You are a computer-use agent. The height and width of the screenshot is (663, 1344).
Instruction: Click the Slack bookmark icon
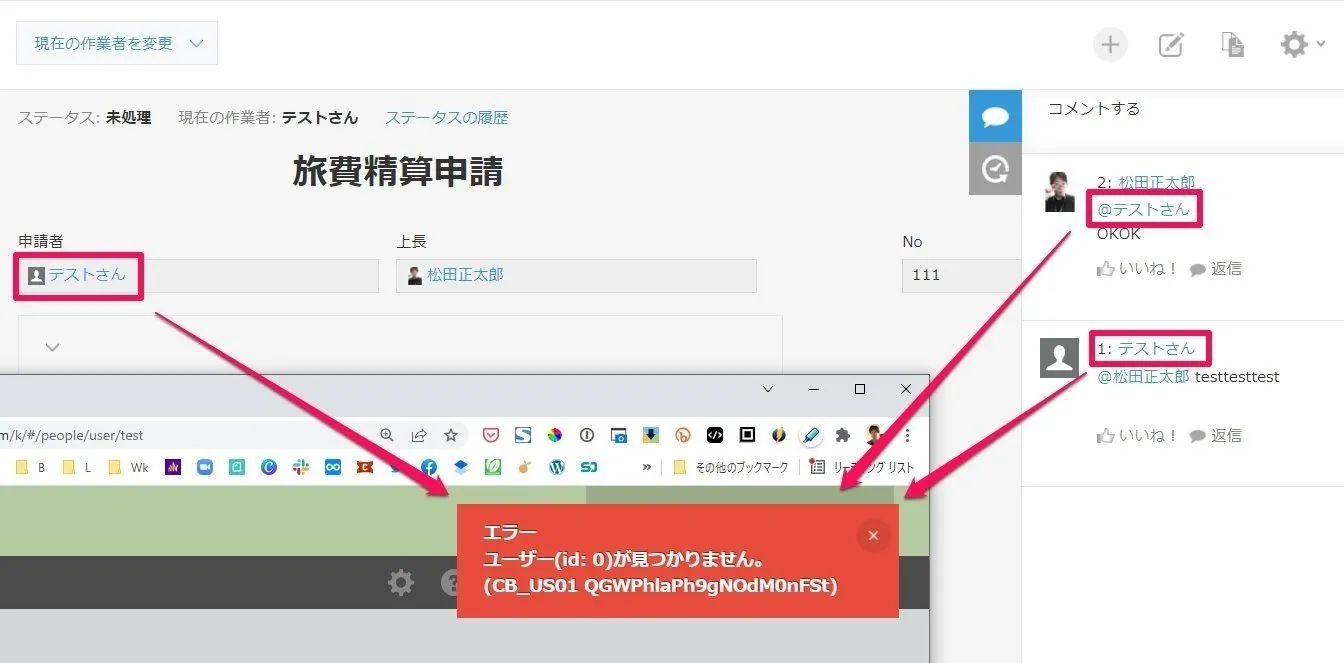pyautogui.click(x=301, y=467)
